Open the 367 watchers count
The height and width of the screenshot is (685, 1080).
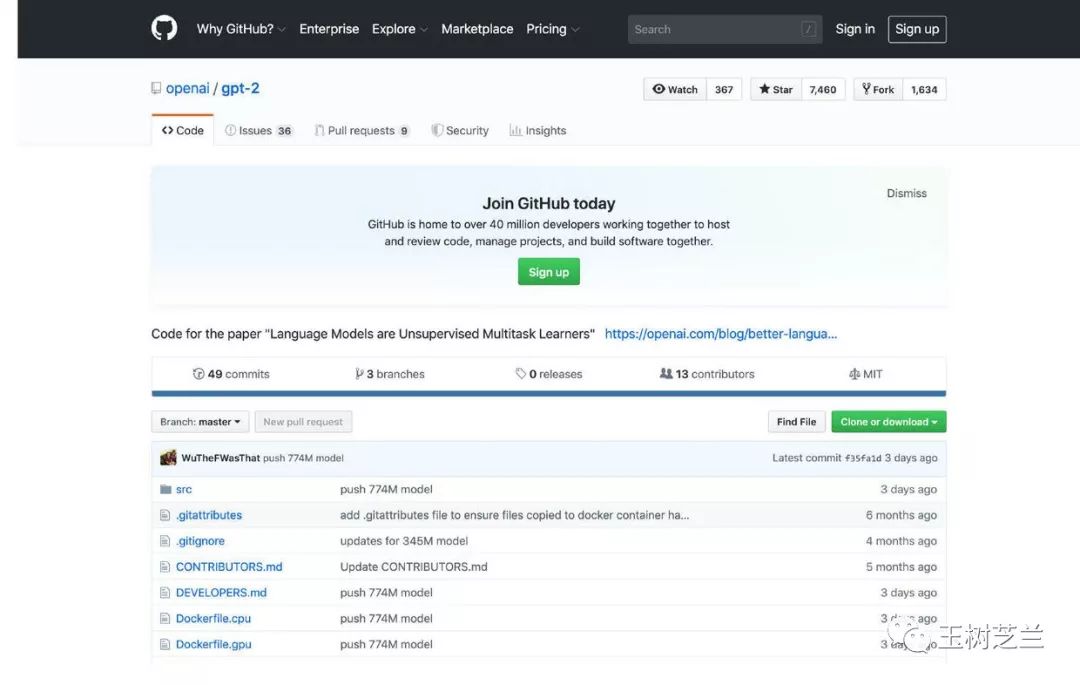(x=724, y=89)
